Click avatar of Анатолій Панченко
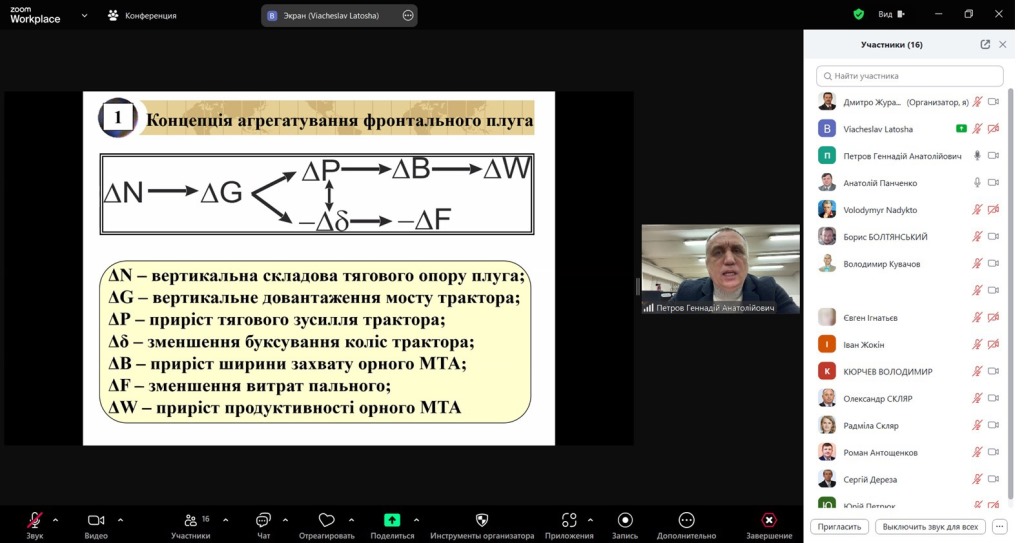 [827, 182]
